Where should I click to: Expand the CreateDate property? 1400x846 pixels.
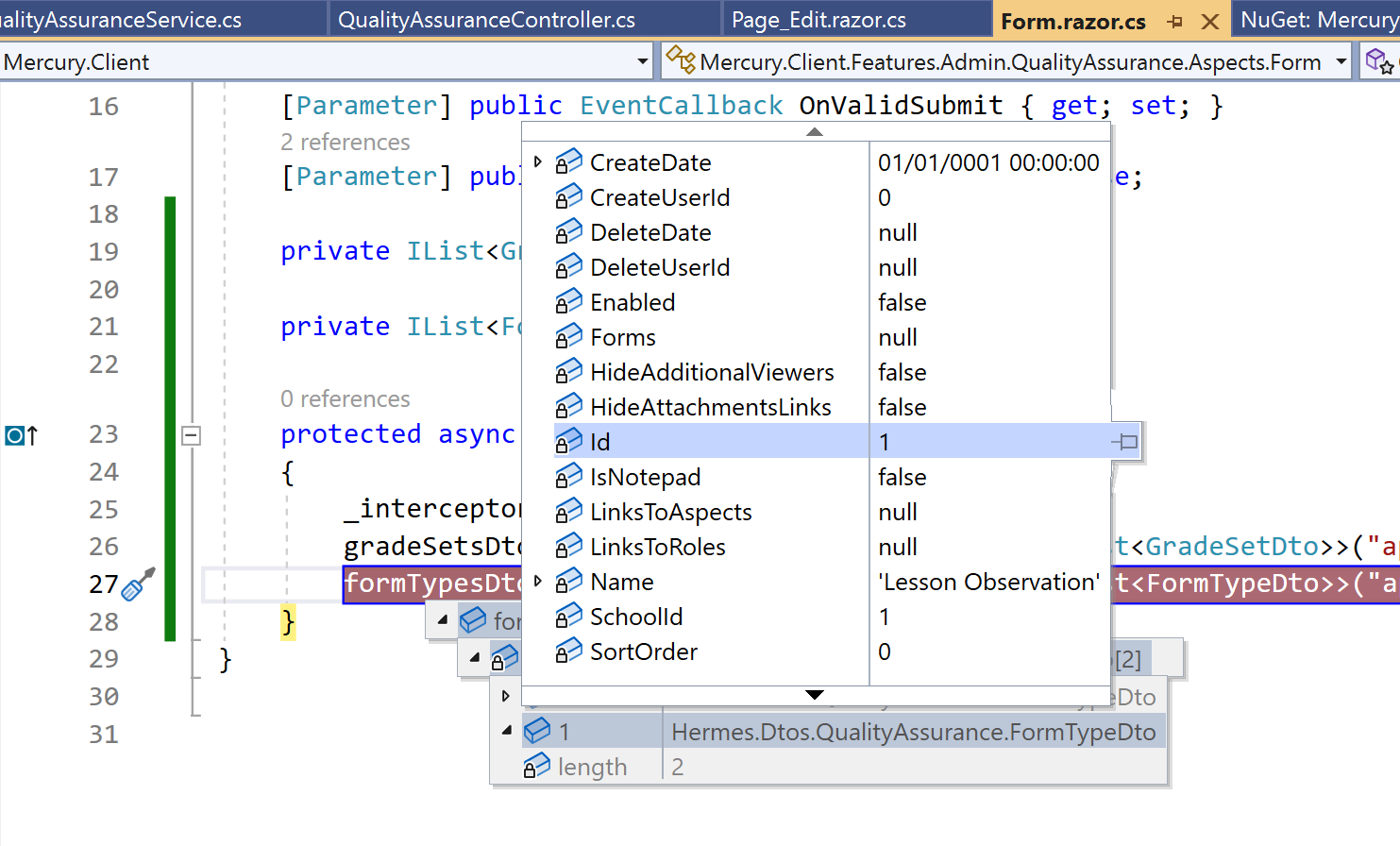tap(538, 161)
